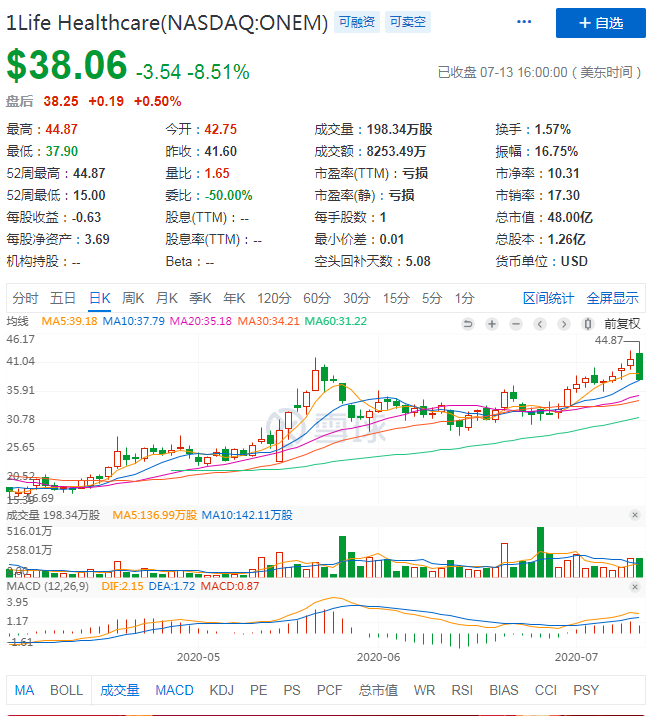
Task: Toggle the 总市值 indicator
Action: (378, 690)
